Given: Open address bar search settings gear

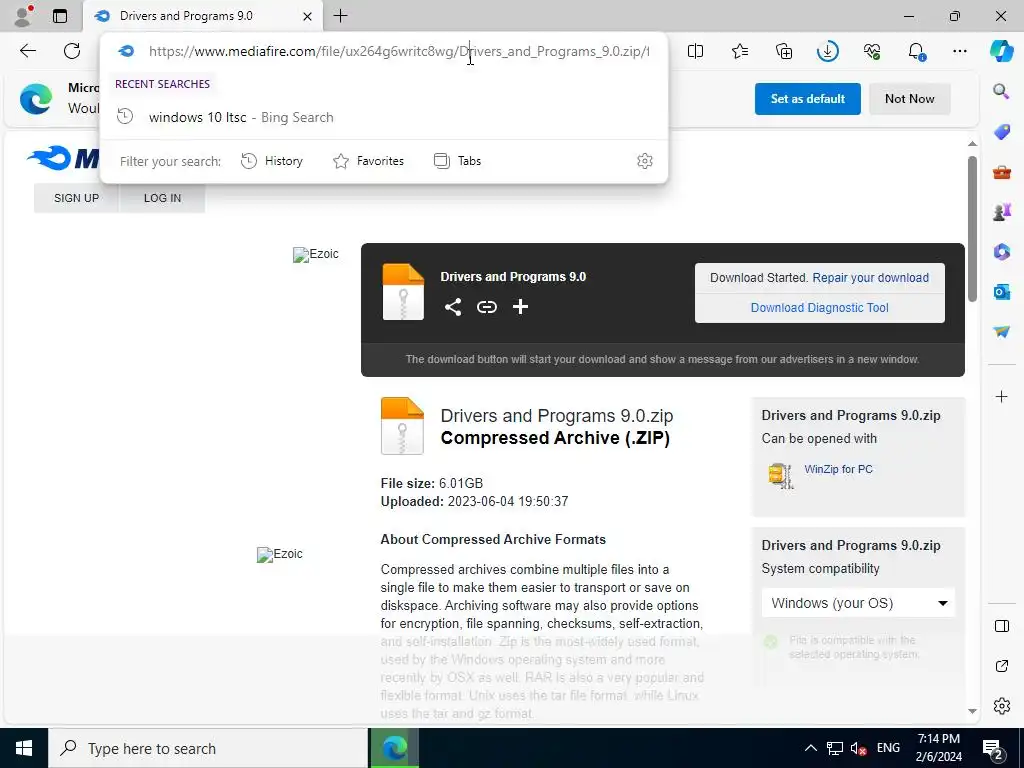Looking at the screenshot, I should 645,161.
